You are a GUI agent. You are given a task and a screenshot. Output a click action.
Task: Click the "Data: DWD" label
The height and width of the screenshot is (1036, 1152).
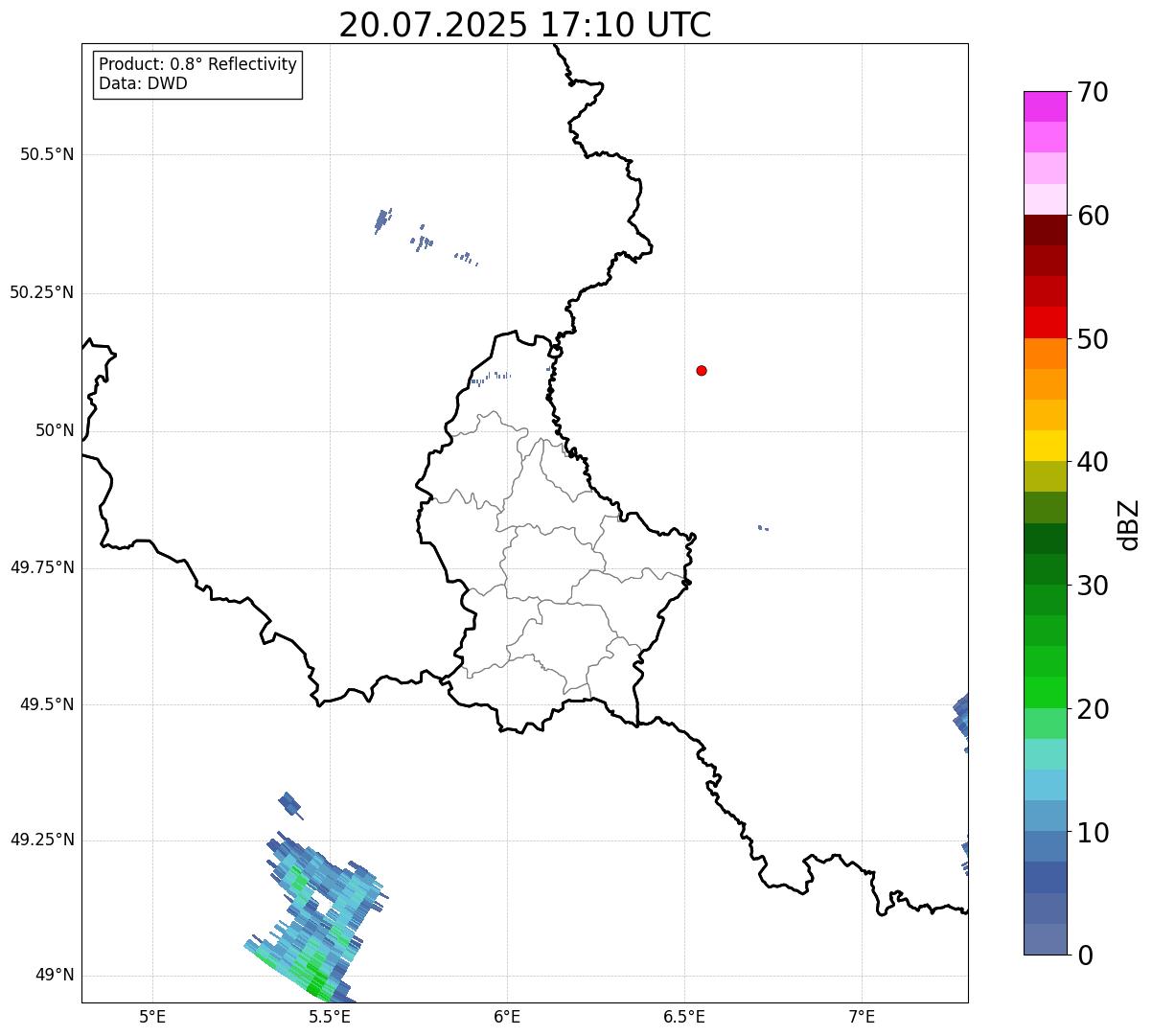143,83
